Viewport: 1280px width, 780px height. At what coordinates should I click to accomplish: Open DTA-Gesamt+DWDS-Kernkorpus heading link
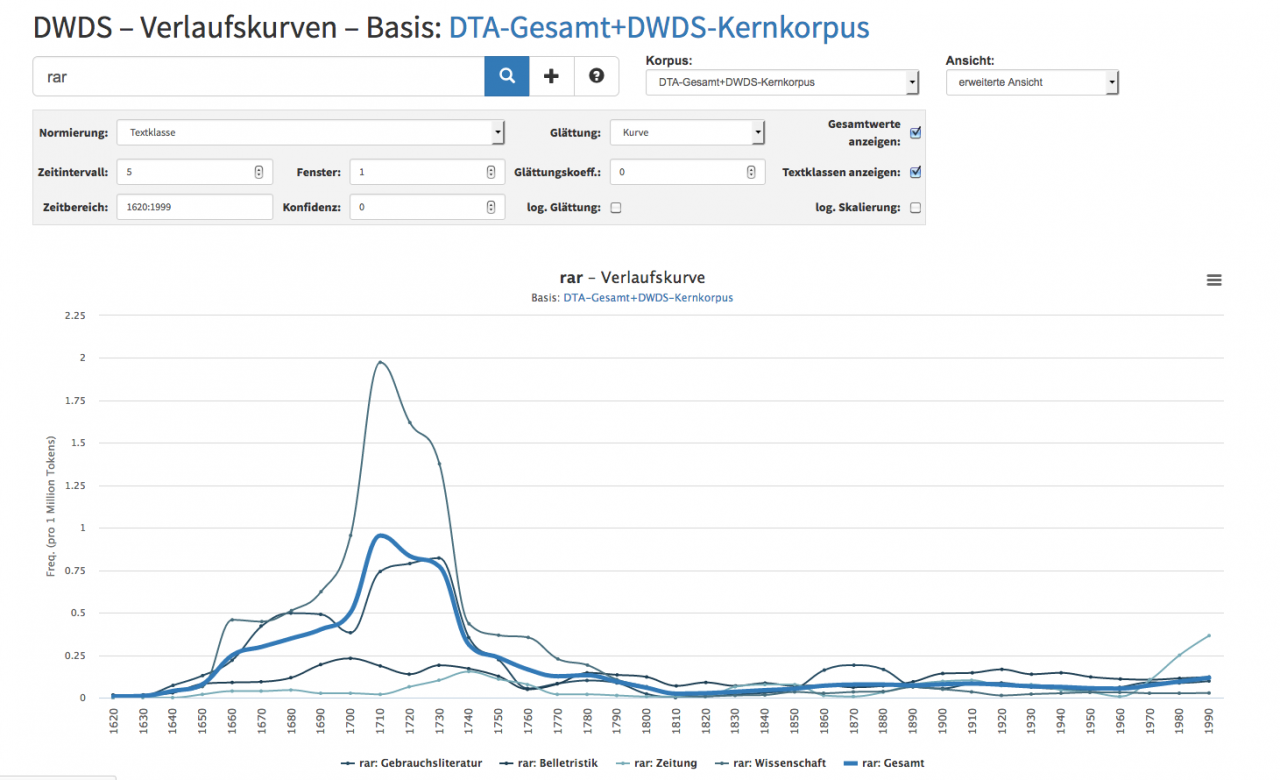(x=659, y=27)
